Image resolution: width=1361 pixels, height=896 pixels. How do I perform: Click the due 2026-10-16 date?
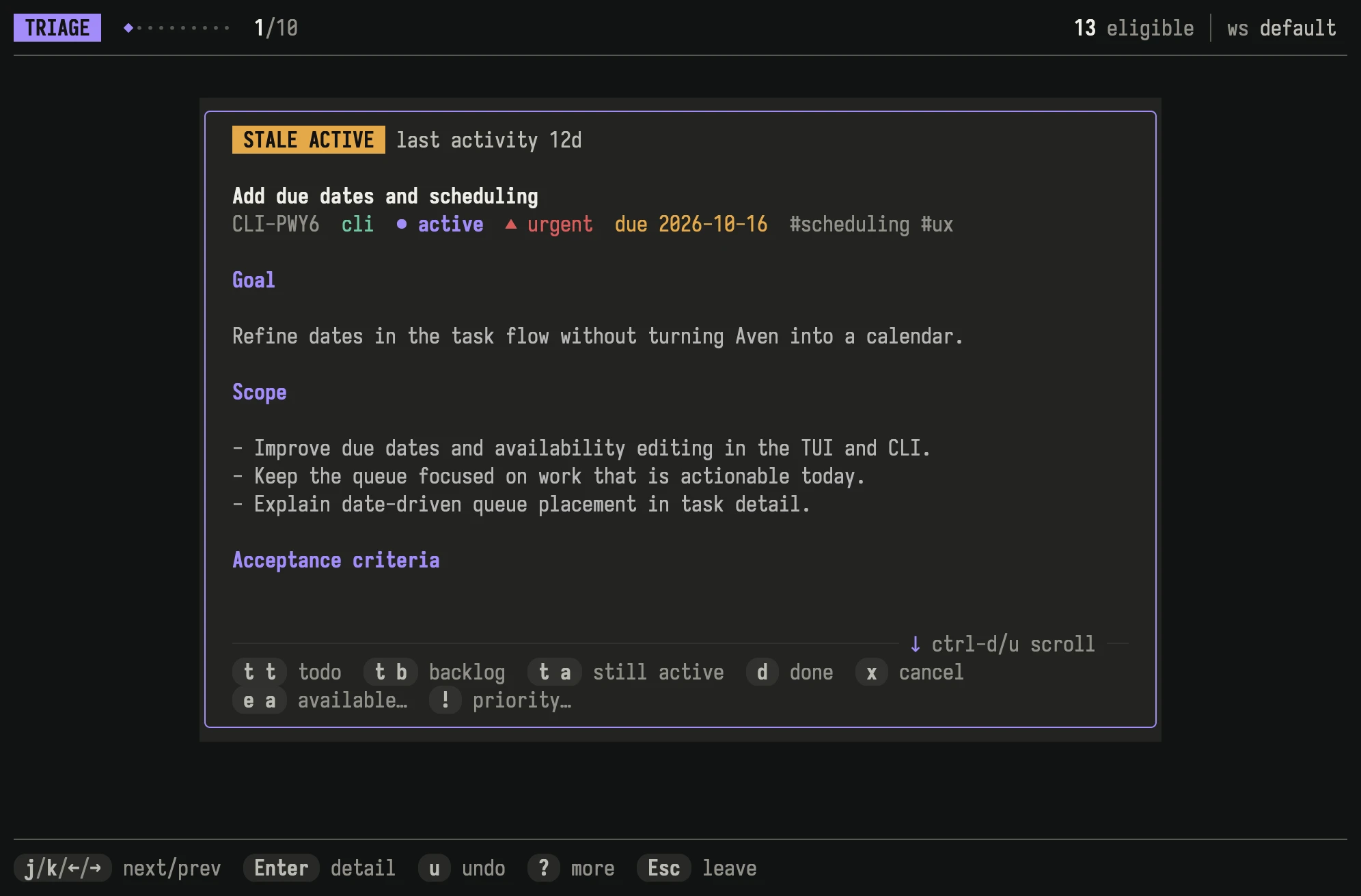tap(691, 224)
